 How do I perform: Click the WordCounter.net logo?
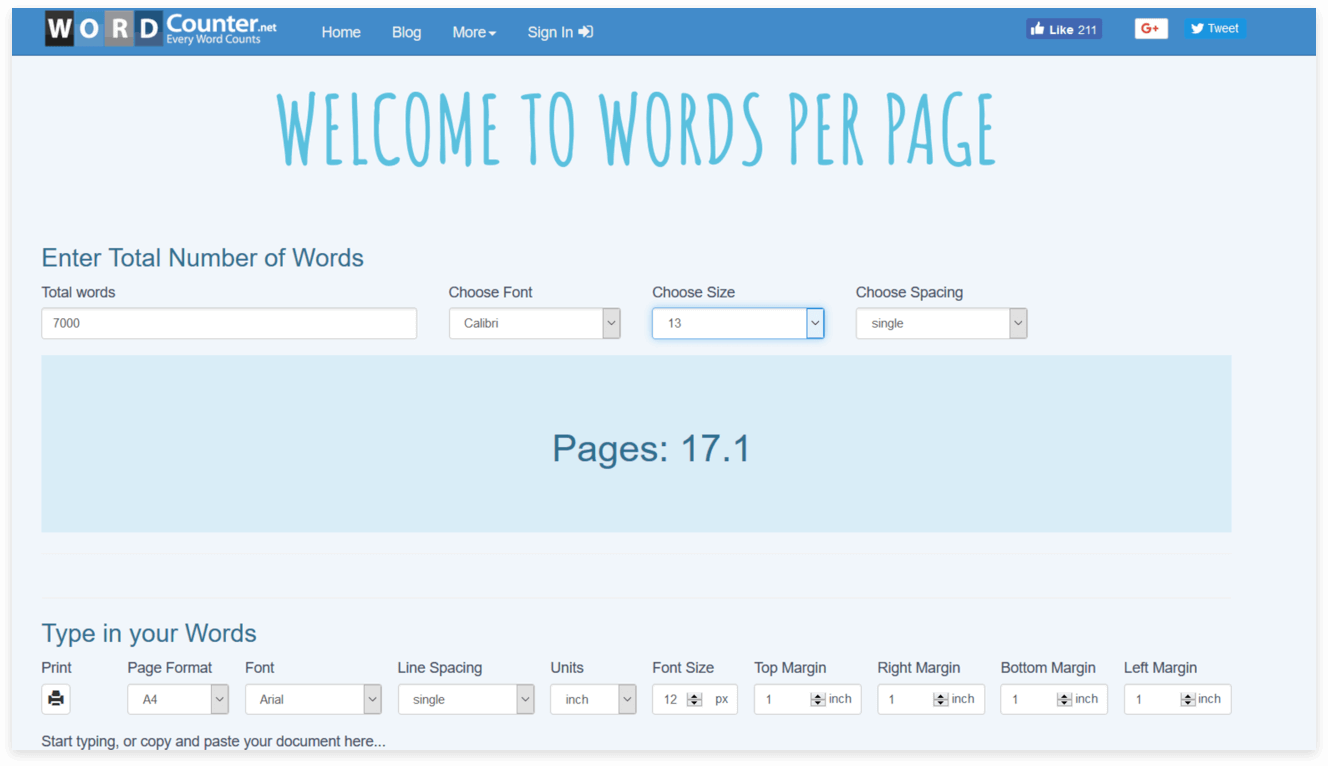tap(160, 29)
